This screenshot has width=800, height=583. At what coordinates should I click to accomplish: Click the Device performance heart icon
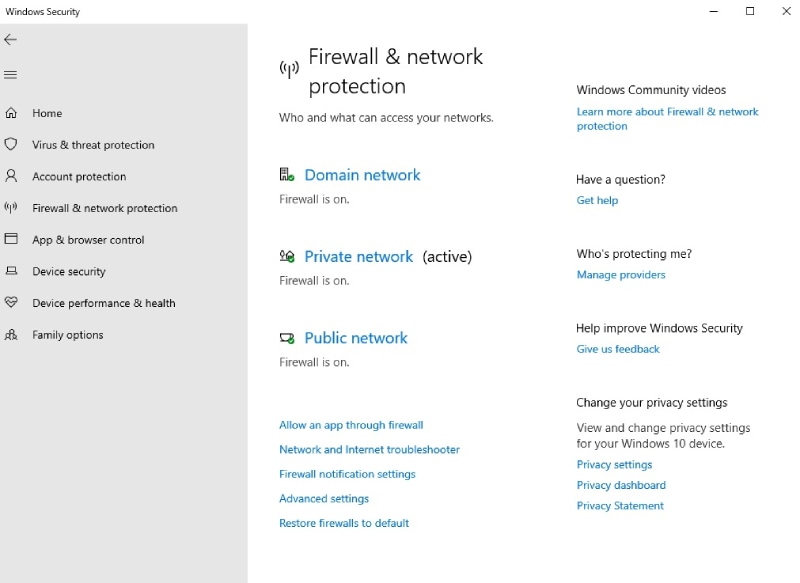coord(11,303)
